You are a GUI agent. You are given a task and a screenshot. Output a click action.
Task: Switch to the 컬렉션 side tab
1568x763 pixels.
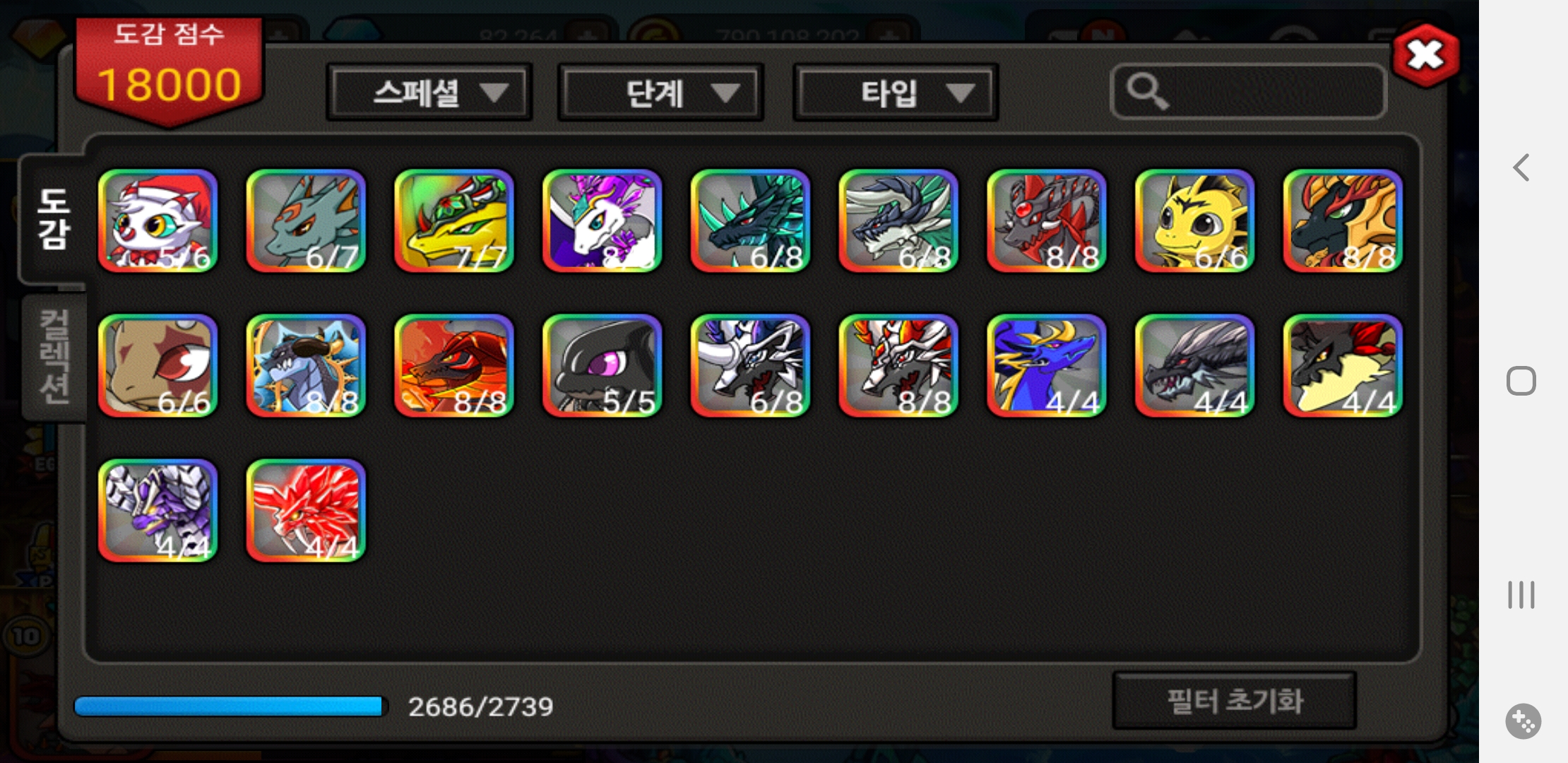[x=54, y=357]
